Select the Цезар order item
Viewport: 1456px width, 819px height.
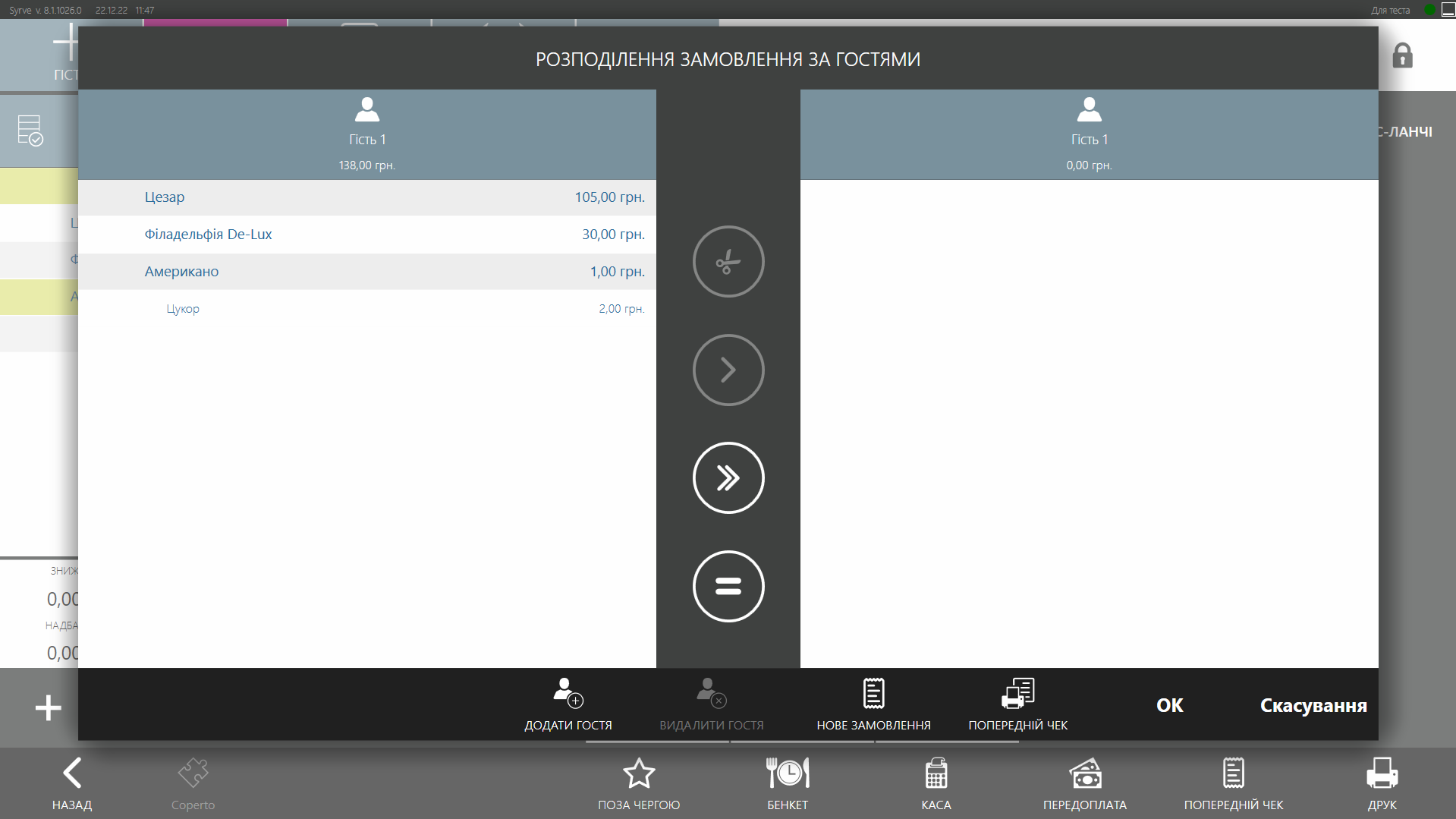tap(366, 197)
